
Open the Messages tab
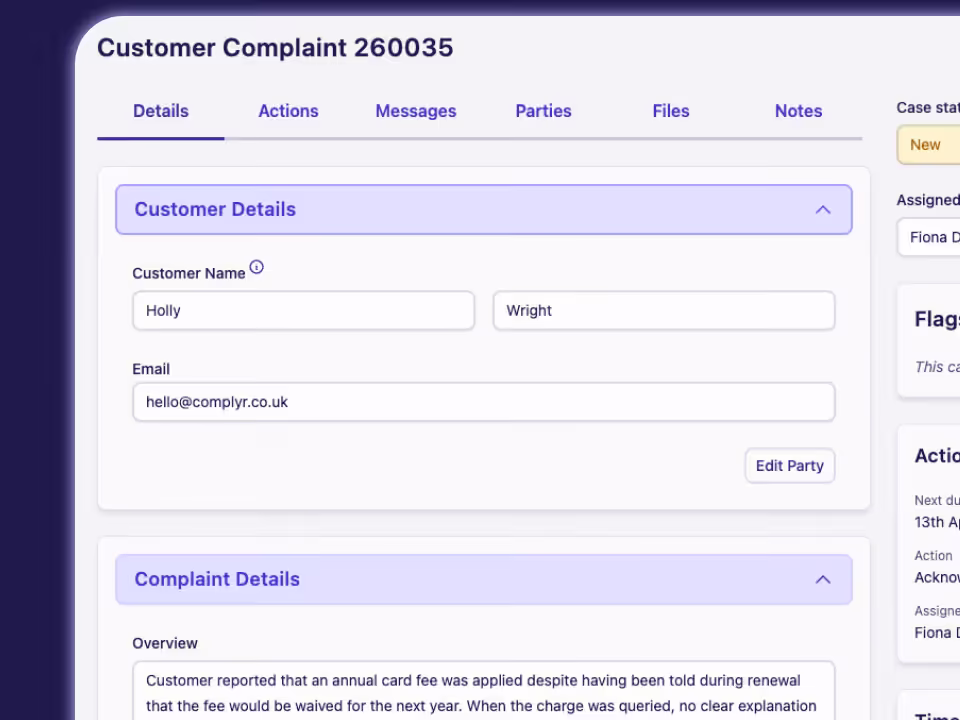point(416,111)
